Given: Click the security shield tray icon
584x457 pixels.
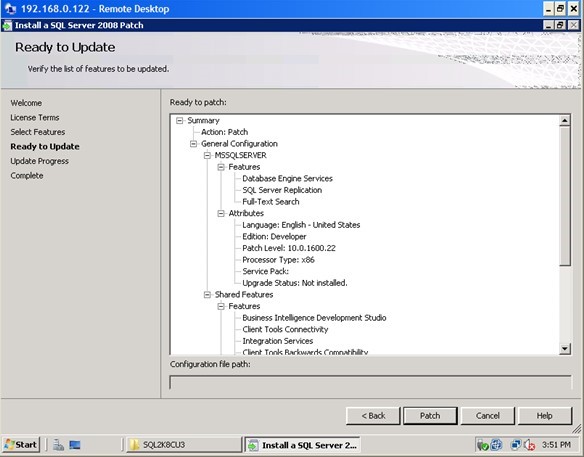Looking at the screenshot, I should (x=483, y=445).
